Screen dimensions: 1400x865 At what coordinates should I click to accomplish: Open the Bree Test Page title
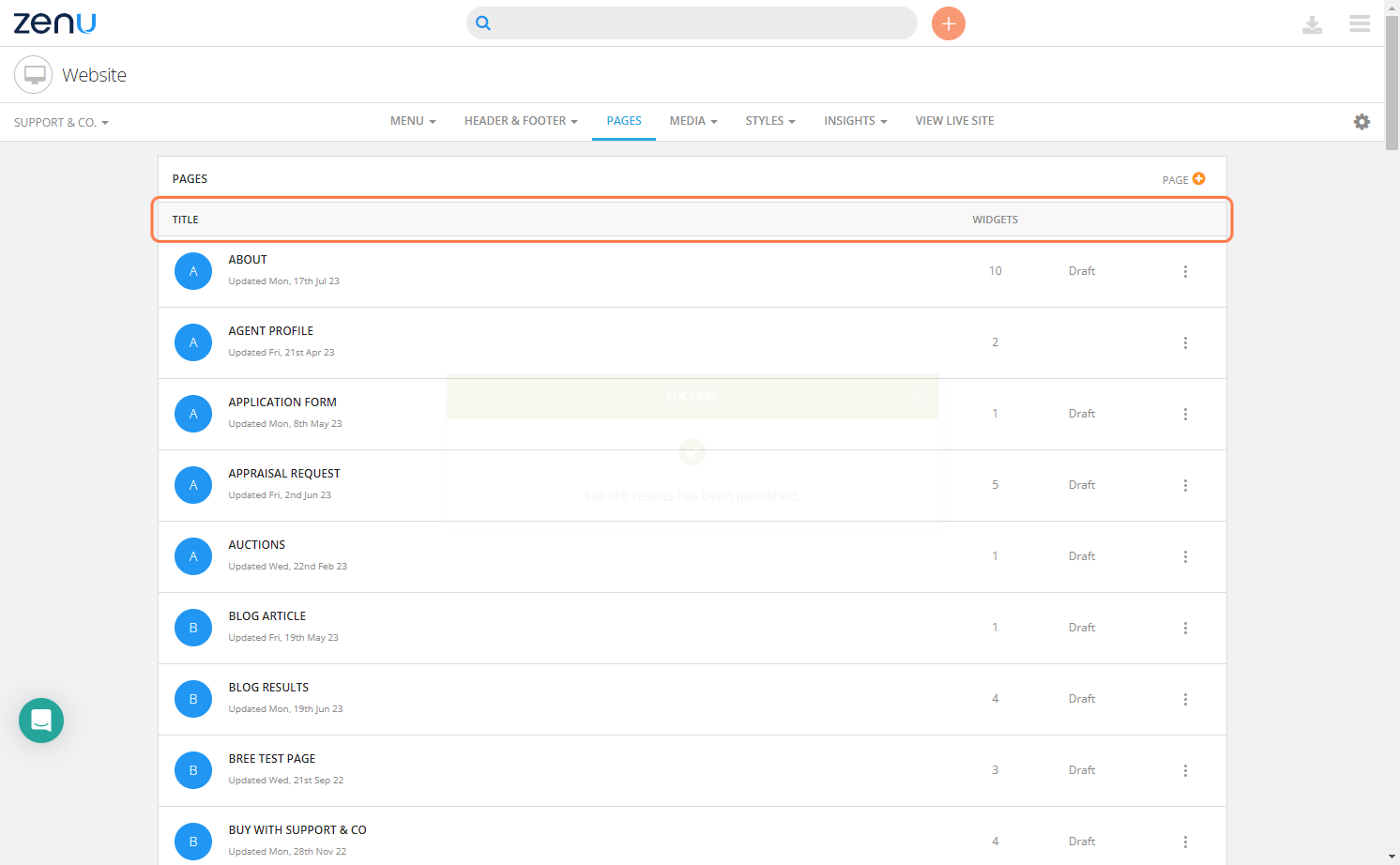coord(272,759)
